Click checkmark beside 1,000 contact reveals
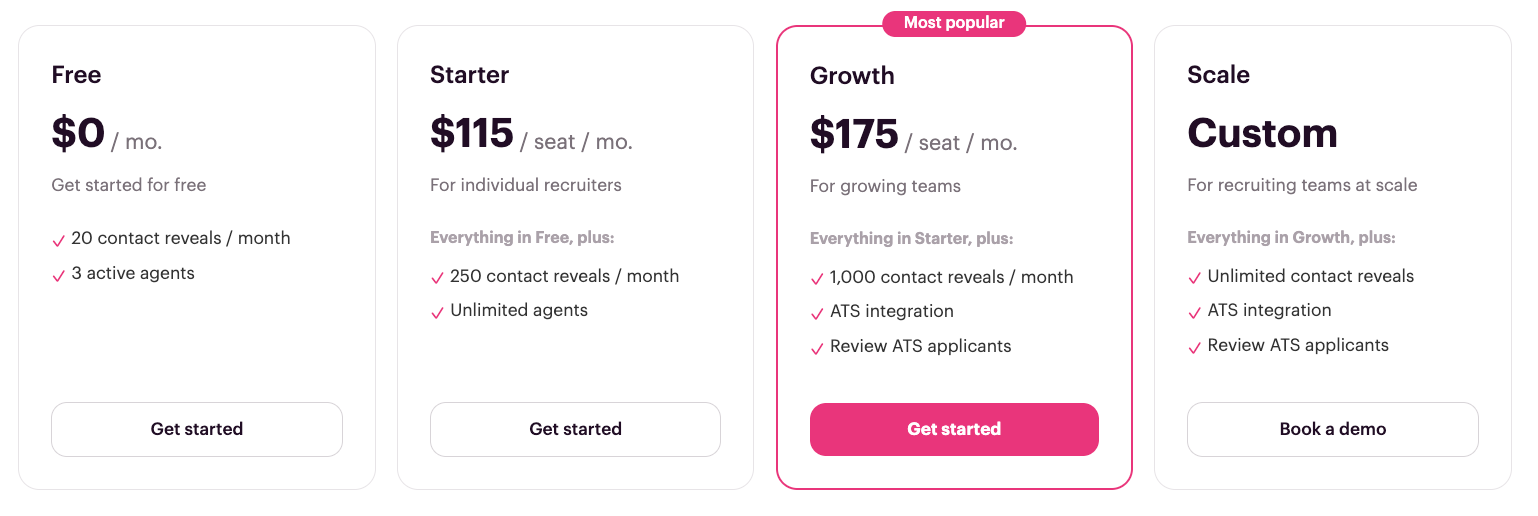Screen dimensions: 1538x516 pos(817,279)
